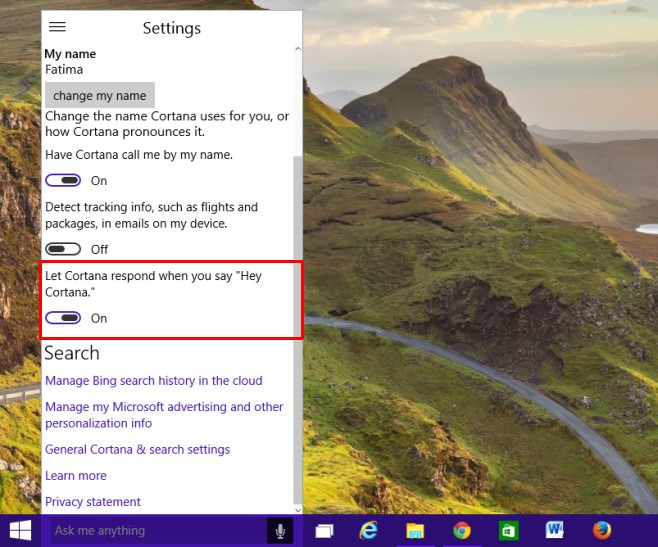Click 'Change the name Cortana uses for you' description
The height and width of the screenshot is (547, 658).
pyautogui.click(x=167, y=124)
